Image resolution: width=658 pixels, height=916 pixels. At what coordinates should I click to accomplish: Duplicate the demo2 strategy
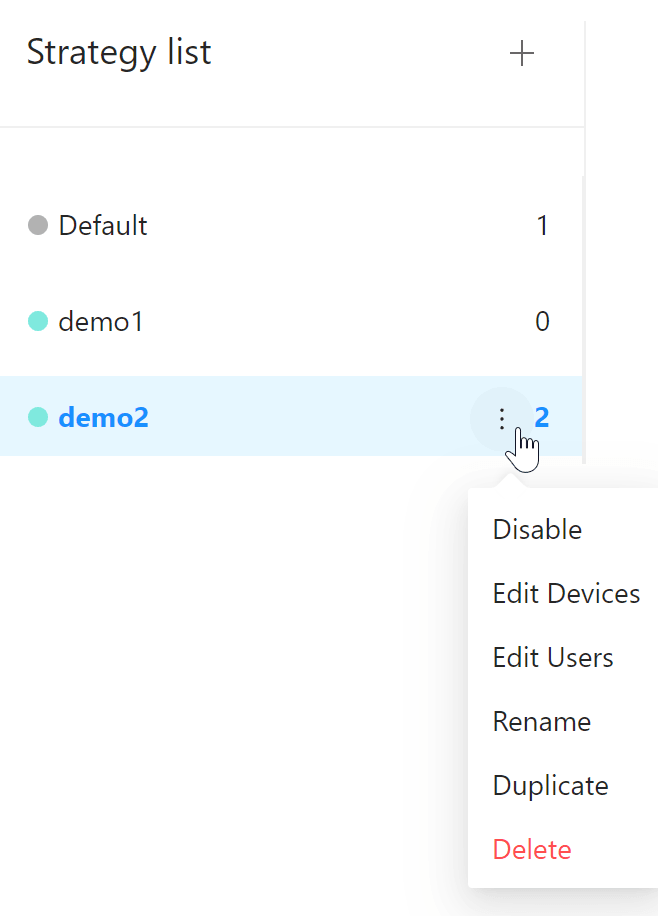click(x=550, y=785)
